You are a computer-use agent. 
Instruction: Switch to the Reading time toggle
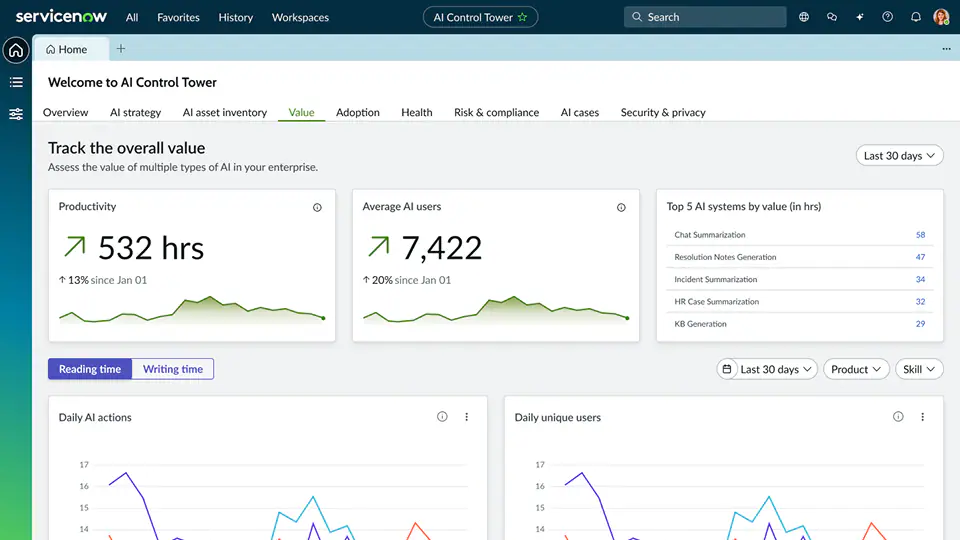[x=90, y=369]
